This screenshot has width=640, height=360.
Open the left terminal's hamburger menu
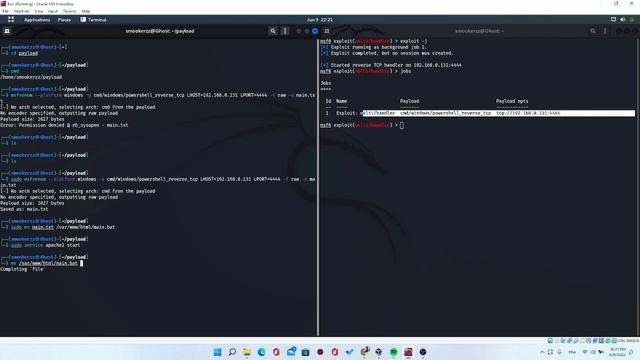pyautogui.click(x=285, y=31)
